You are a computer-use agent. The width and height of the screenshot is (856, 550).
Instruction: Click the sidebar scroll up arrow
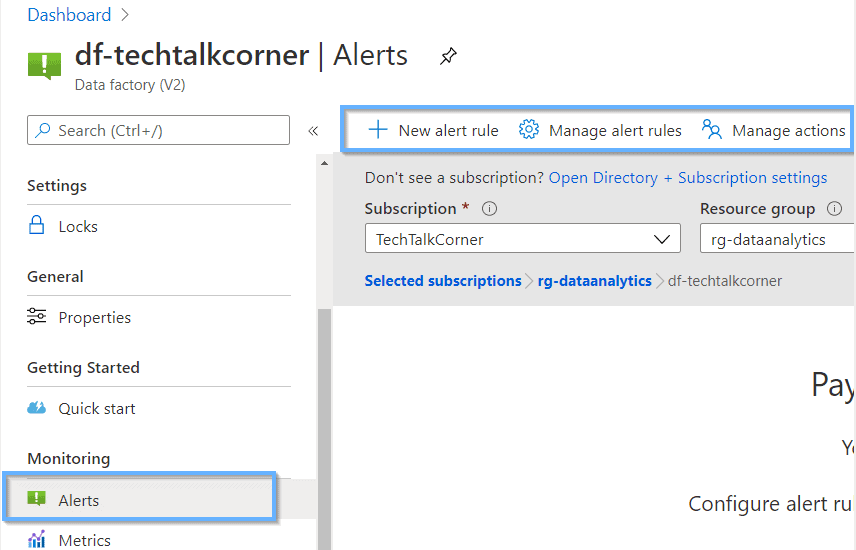(x=324, y=163)
